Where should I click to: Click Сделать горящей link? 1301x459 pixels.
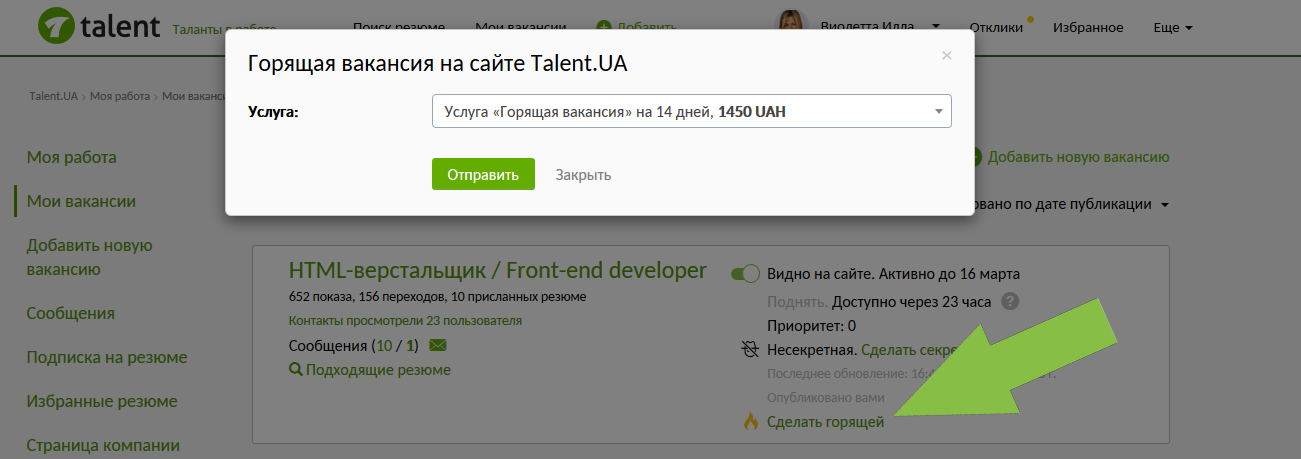[825, 422]
